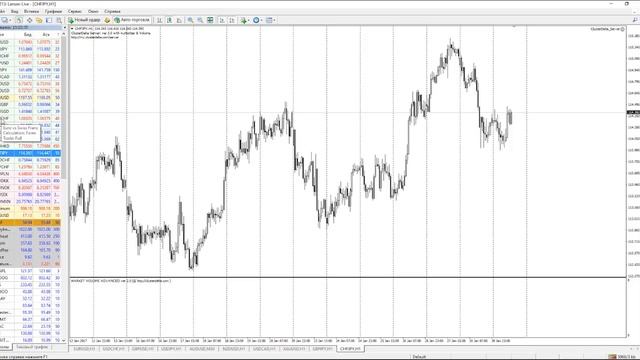Open the Справка menu
The image size is (640, 360).
click(112, 11)
